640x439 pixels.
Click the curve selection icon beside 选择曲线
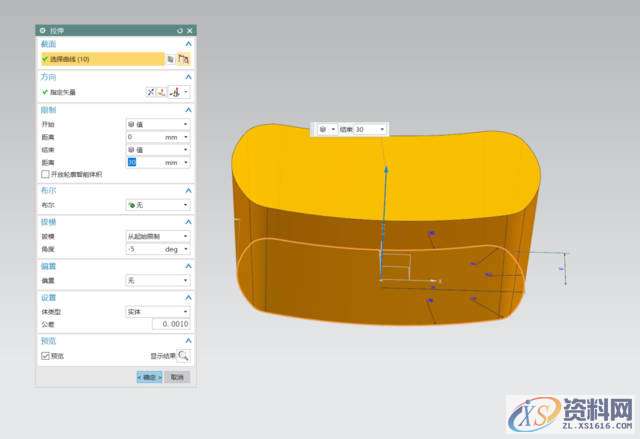(x=170, y=60)
